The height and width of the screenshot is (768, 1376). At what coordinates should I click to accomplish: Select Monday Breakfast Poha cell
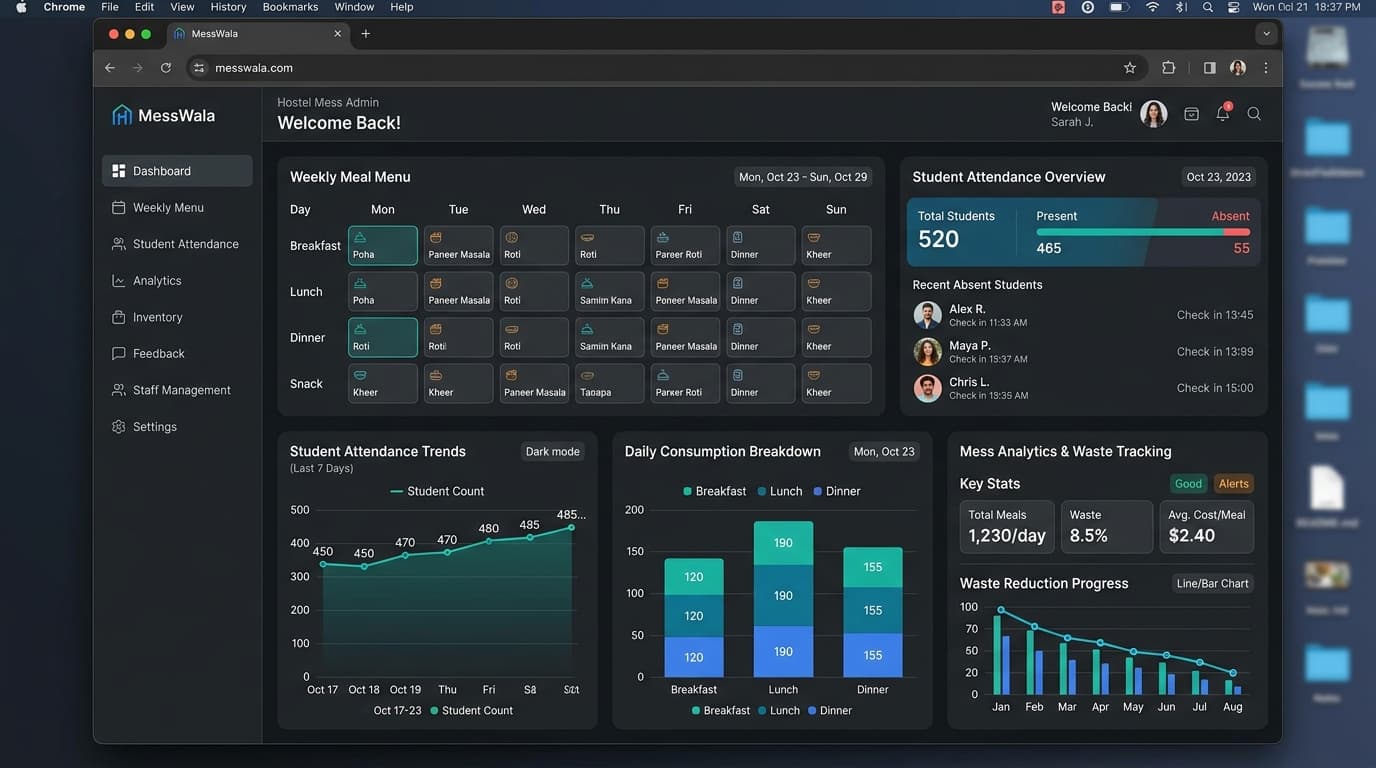pos(383,246)
